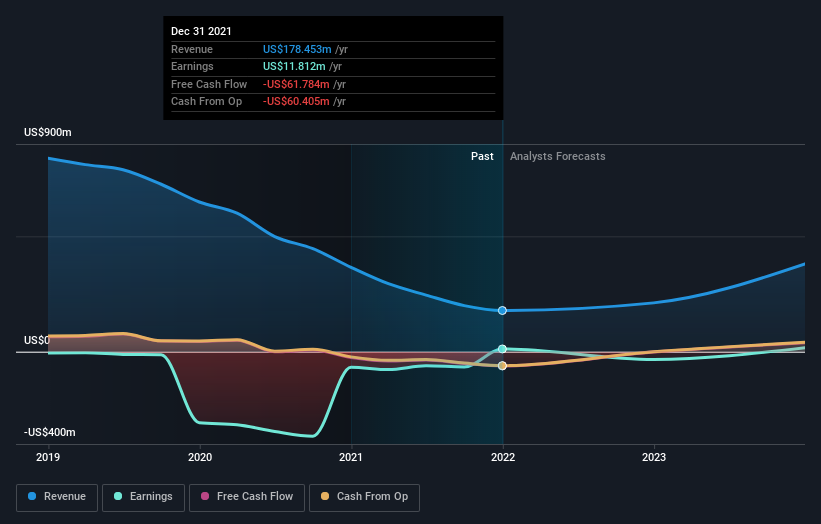Screen dimensions: 821x524
Task: Click the 2023 x-axis label
Action: coord(654,457)
